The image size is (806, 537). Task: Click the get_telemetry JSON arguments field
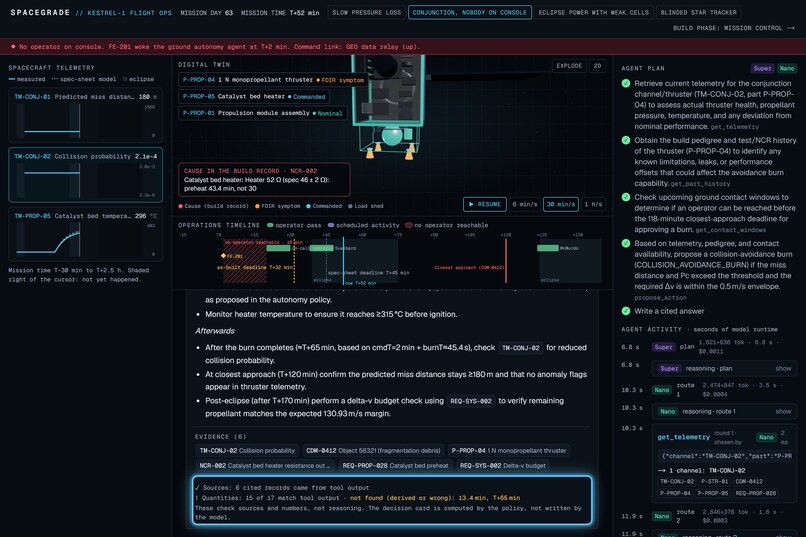click(726, 456)
